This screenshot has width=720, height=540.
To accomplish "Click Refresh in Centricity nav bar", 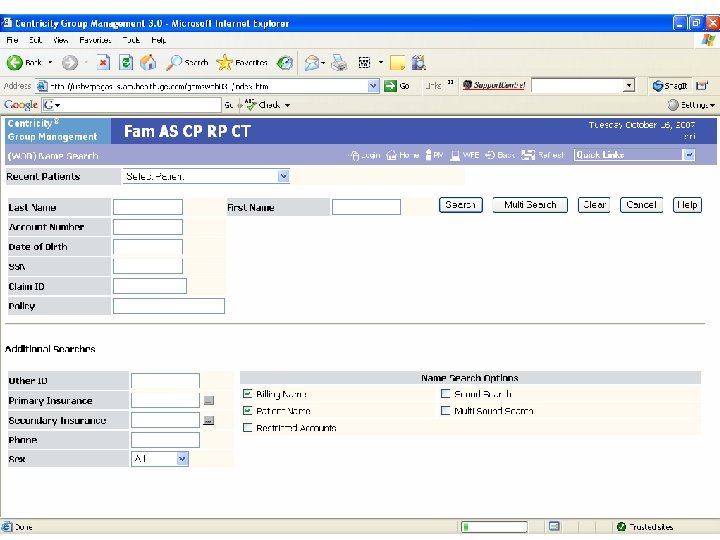I will 542,155.
